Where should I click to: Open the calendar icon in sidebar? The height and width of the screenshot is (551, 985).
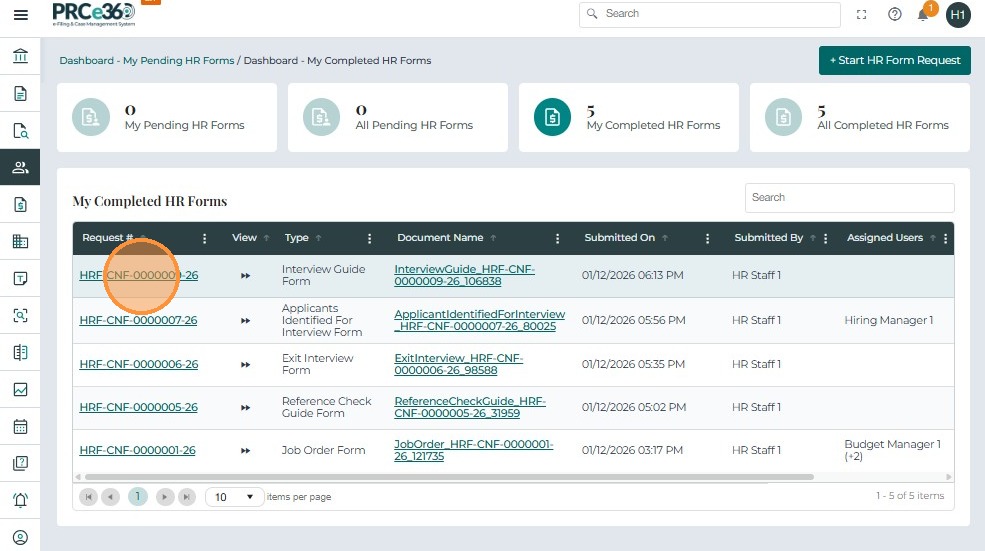pos(20,426)
